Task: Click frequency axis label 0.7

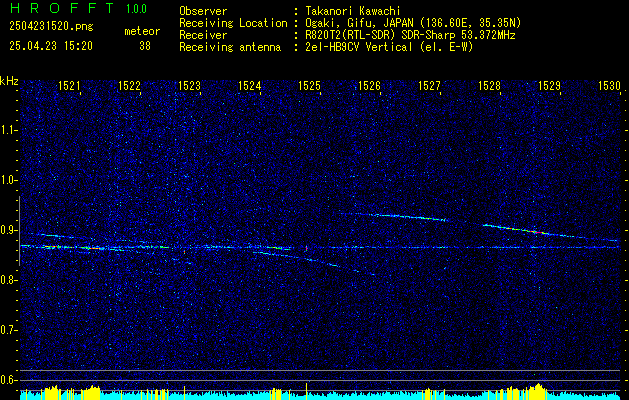Action: point(8,330)
